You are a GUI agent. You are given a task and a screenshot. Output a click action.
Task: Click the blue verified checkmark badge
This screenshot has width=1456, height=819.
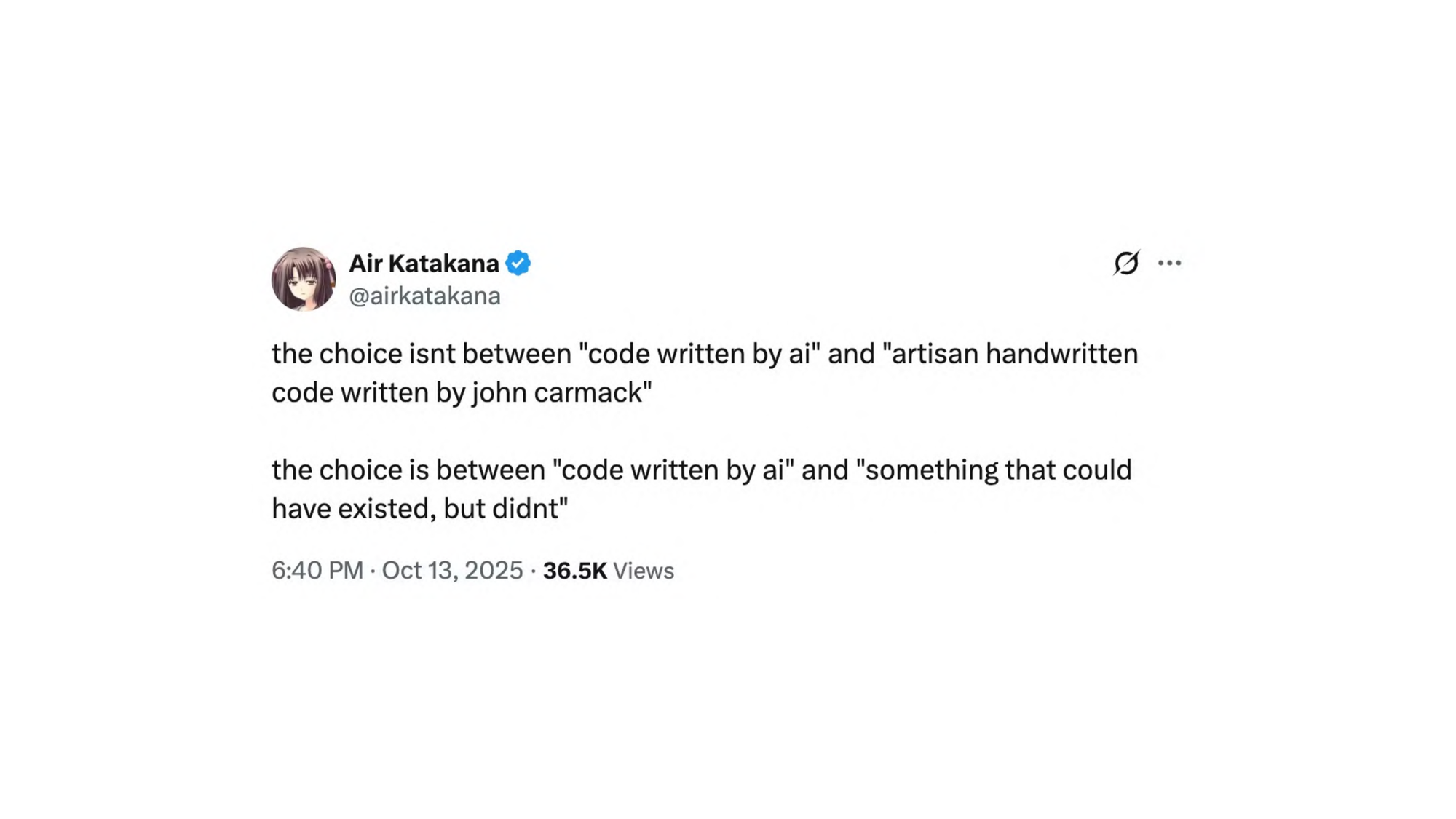coord(518,263)
